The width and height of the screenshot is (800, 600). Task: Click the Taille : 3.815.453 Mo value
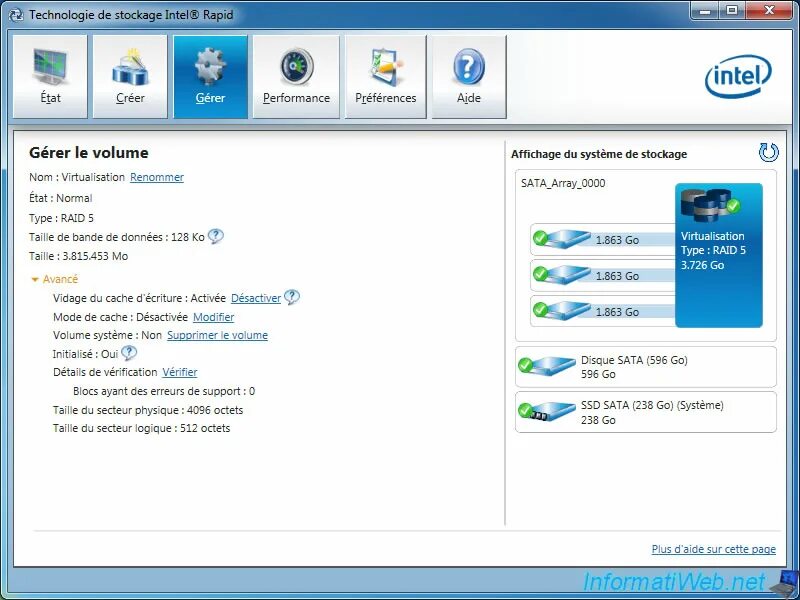click(x=79, y=256)
